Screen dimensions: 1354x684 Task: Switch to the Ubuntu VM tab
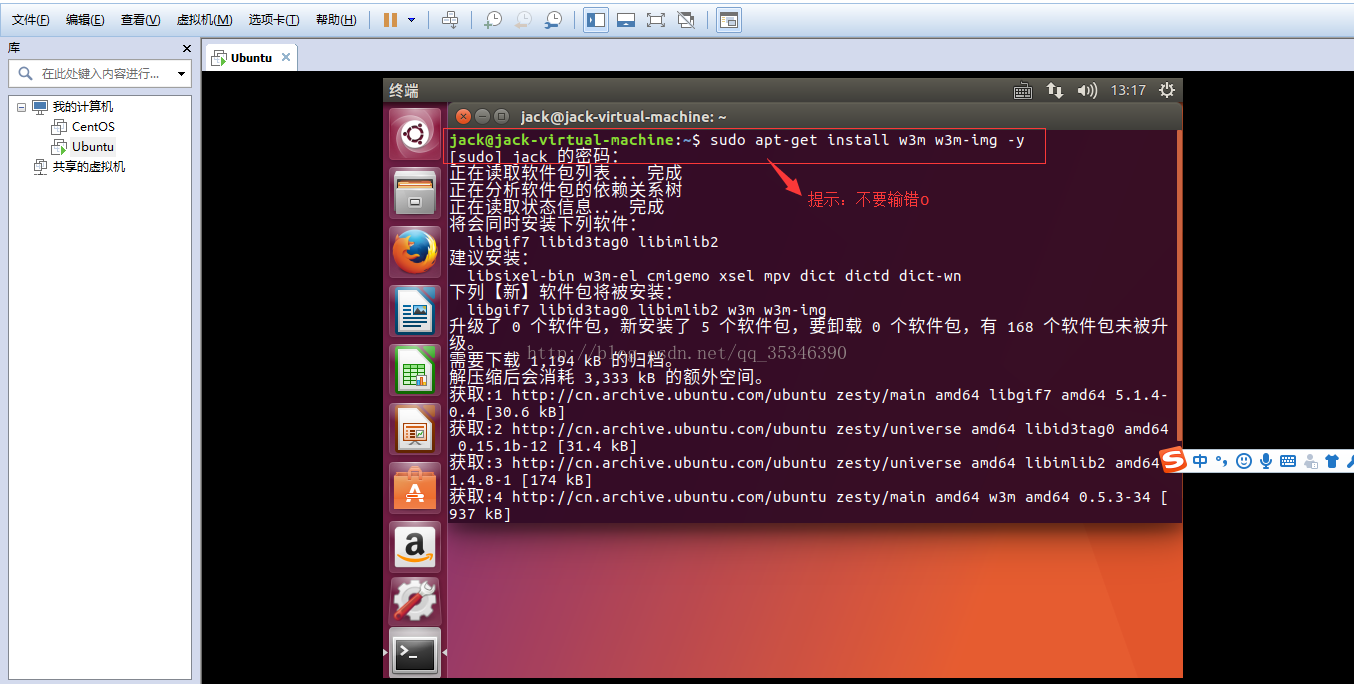pos(250,58)
